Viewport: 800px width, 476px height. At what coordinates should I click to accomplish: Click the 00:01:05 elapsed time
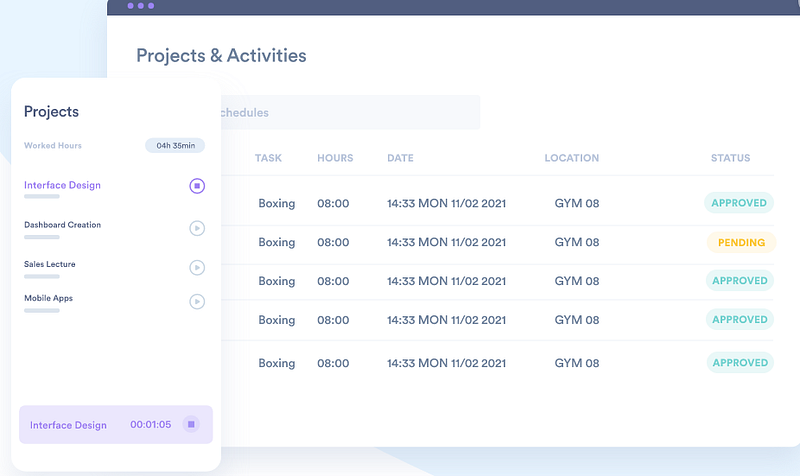[x=151, y=424]
